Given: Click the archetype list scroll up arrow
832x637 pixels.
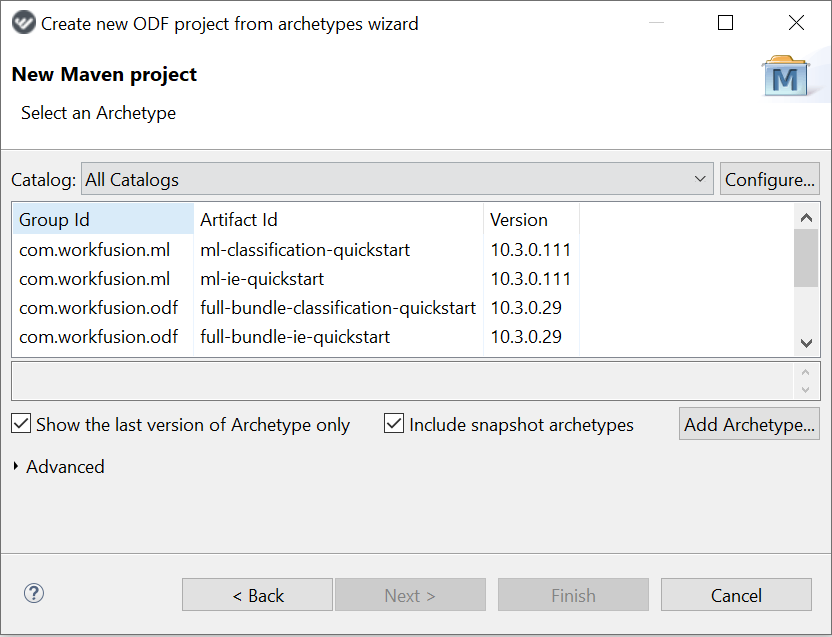Looking at the screenshot, I should coord(807,218).
